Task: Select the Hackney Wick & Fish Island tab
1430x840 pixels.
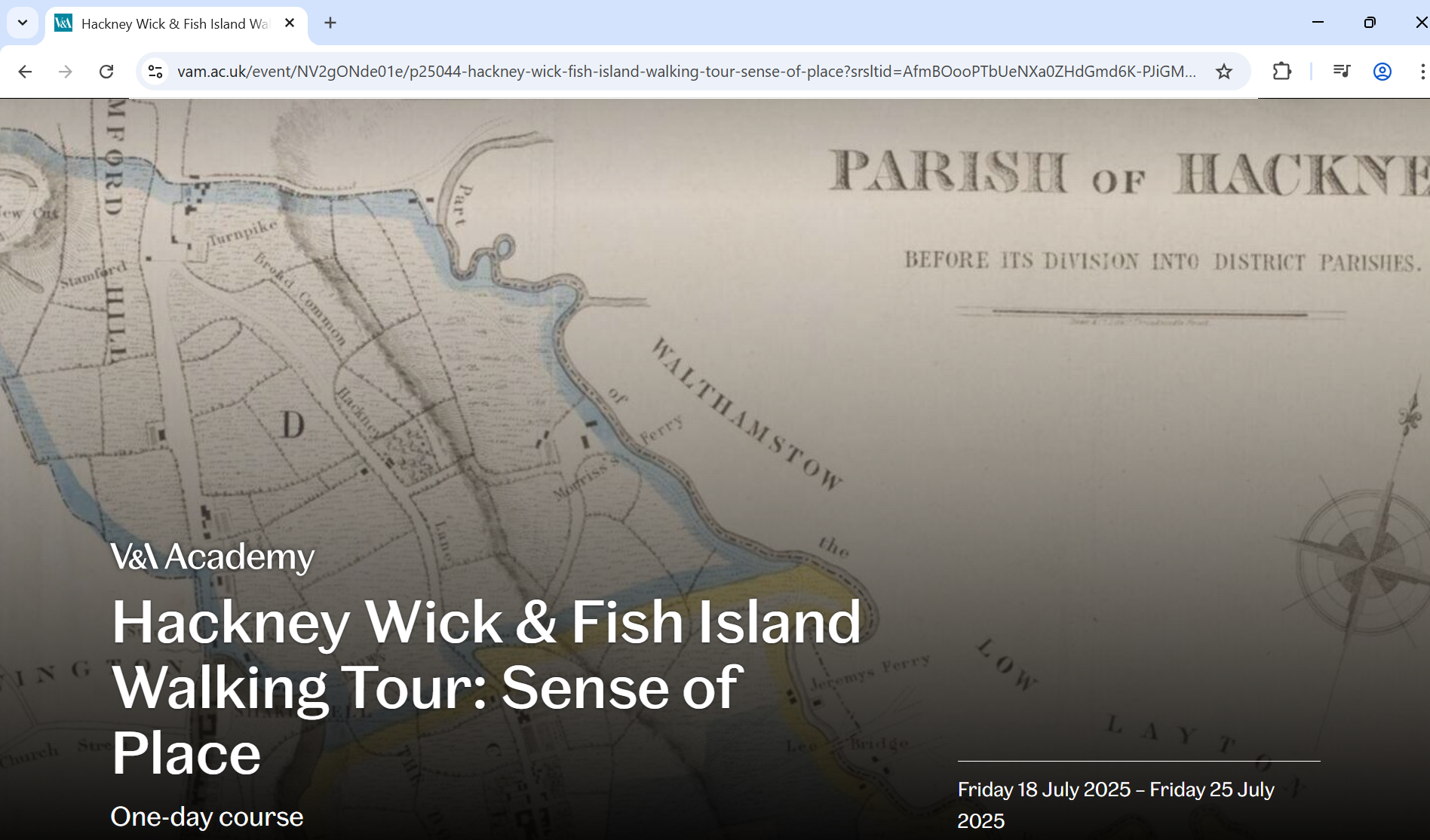Action: [173, 24]
